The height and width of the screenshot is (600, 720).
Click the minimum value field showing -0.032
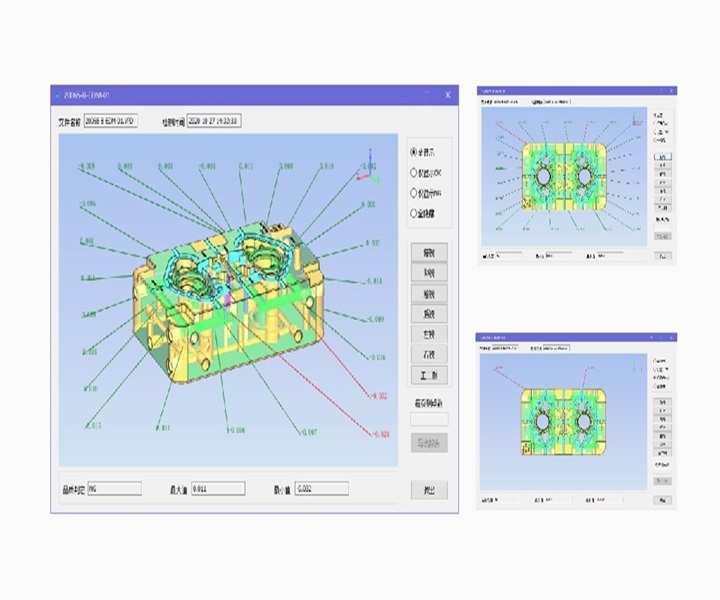(x=320, y=489)
